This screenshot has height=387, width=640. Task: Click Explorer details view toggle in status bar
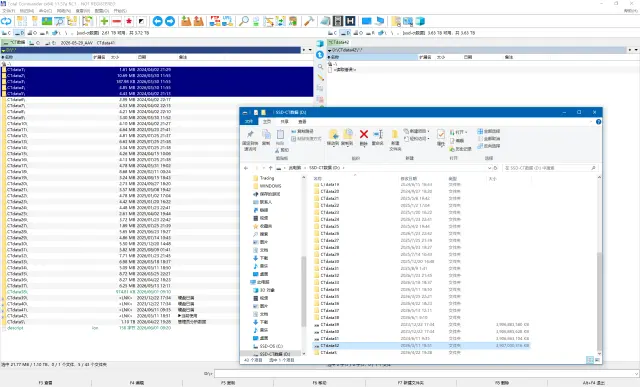click(x=590, y=360)
